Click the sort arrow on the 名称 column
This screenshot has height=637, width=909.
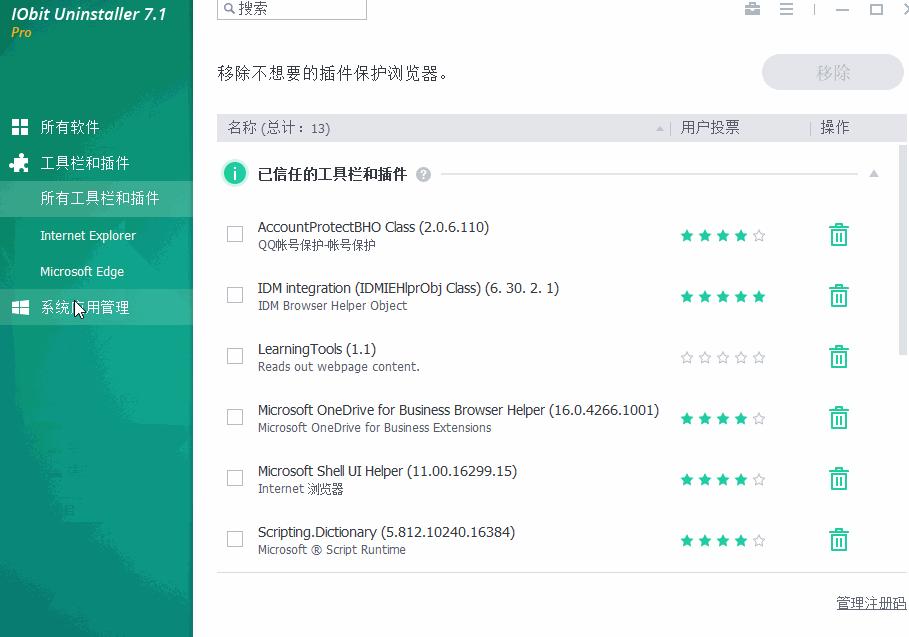[659, 128]
